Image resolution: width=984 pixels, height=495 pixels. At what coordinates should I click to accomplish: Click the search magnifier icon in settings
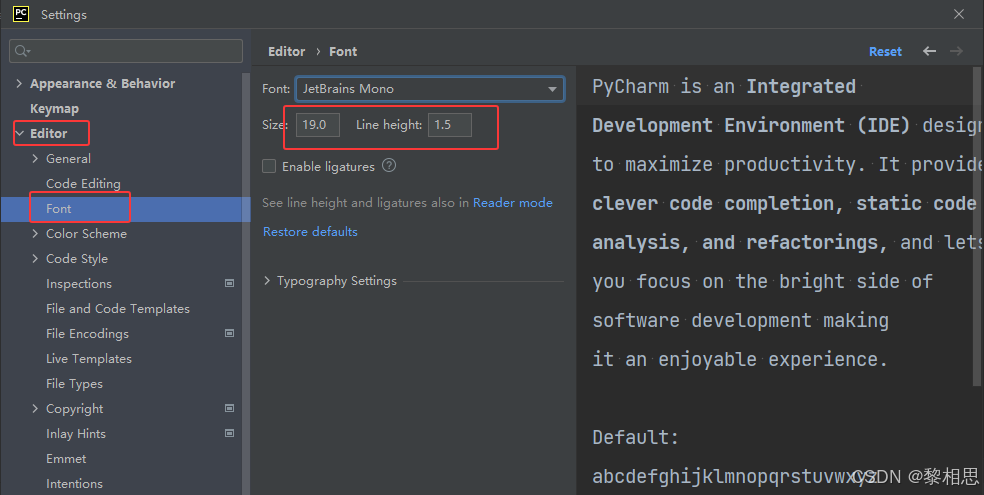coord(22,51)
